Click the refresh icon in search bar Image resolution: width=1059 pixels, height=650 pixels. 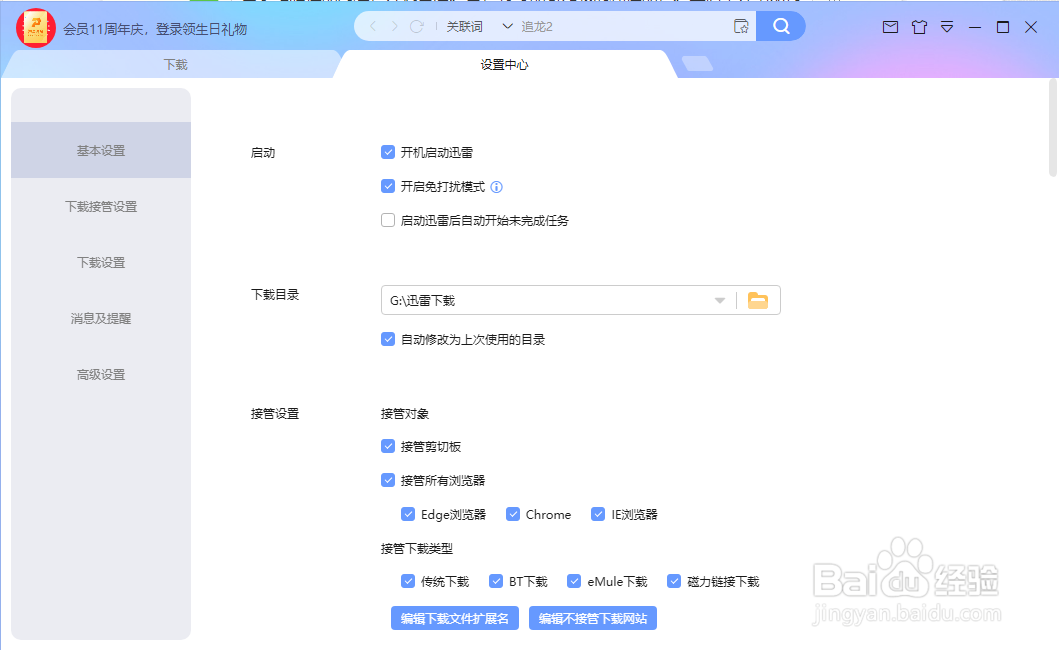[417, 26]
